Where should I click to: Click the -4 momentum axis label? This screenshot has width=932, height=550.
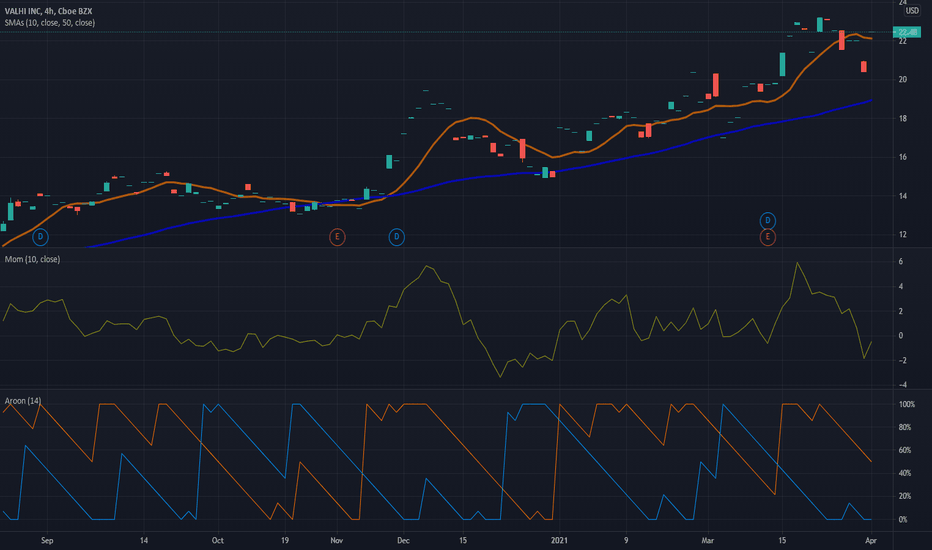(x=902, y=385)
